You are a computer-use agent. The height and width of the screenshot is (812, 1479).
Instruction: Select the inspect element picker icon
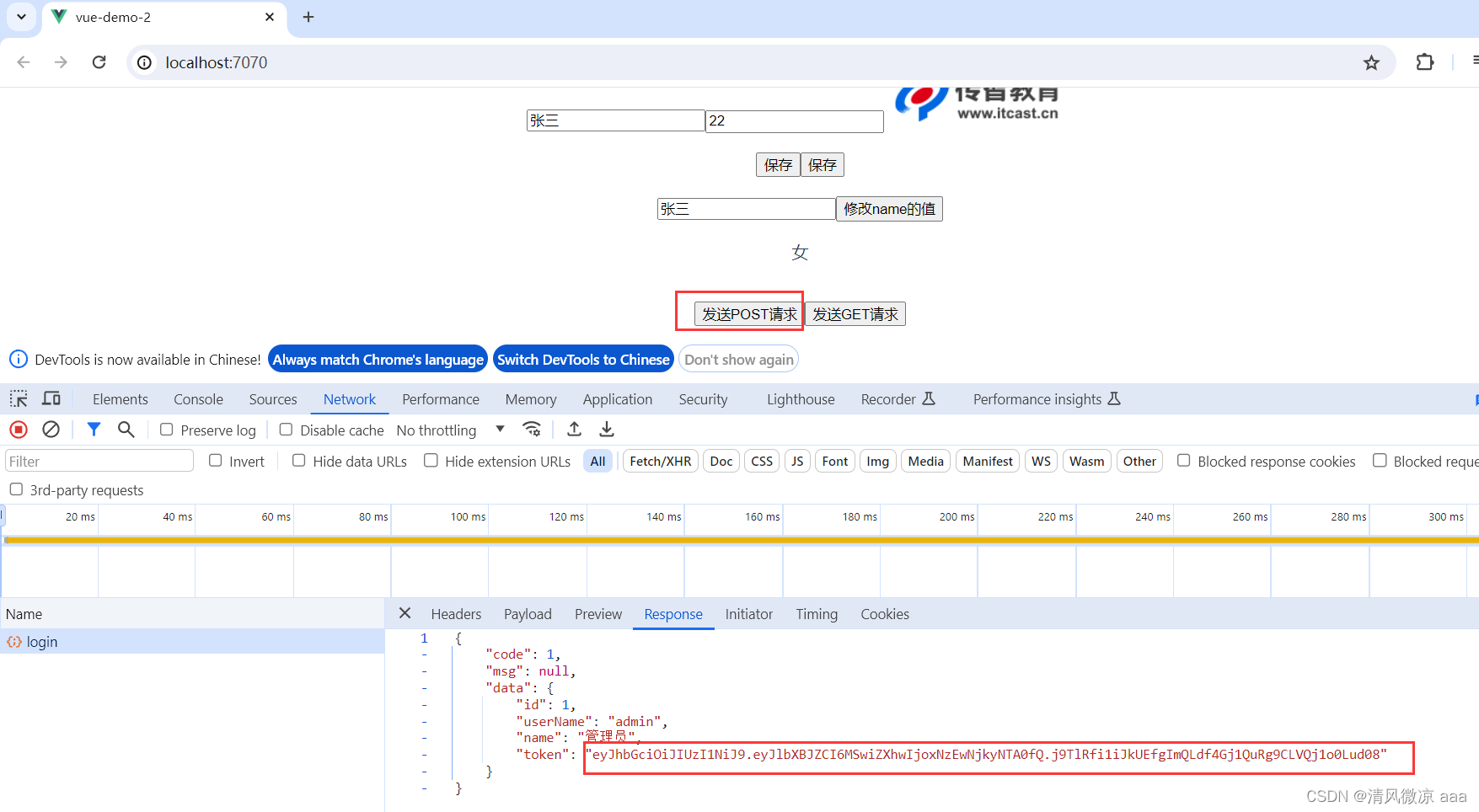tap(19, 398)
